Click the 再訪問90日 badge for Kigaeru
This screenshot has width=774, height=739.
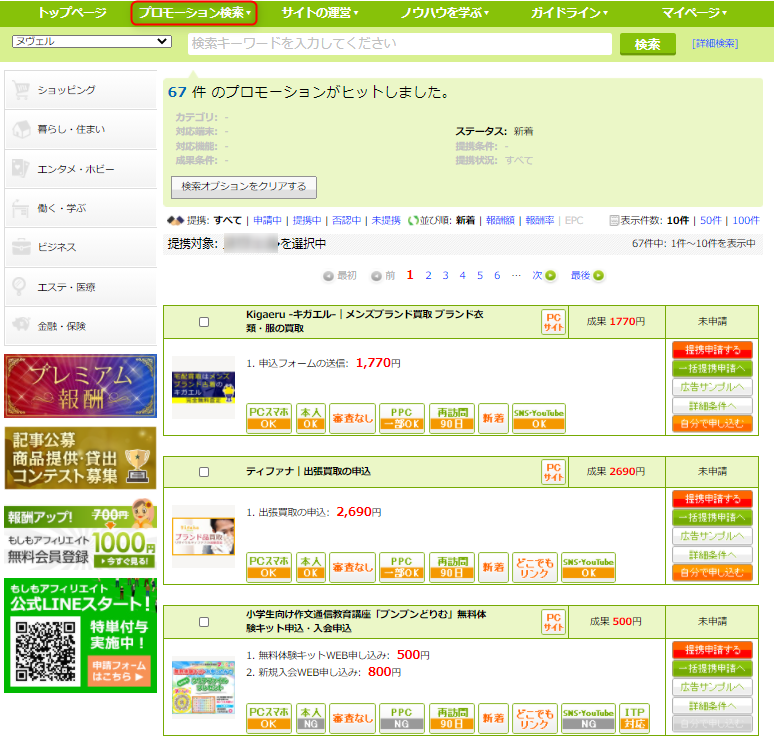tap(452, 418)
